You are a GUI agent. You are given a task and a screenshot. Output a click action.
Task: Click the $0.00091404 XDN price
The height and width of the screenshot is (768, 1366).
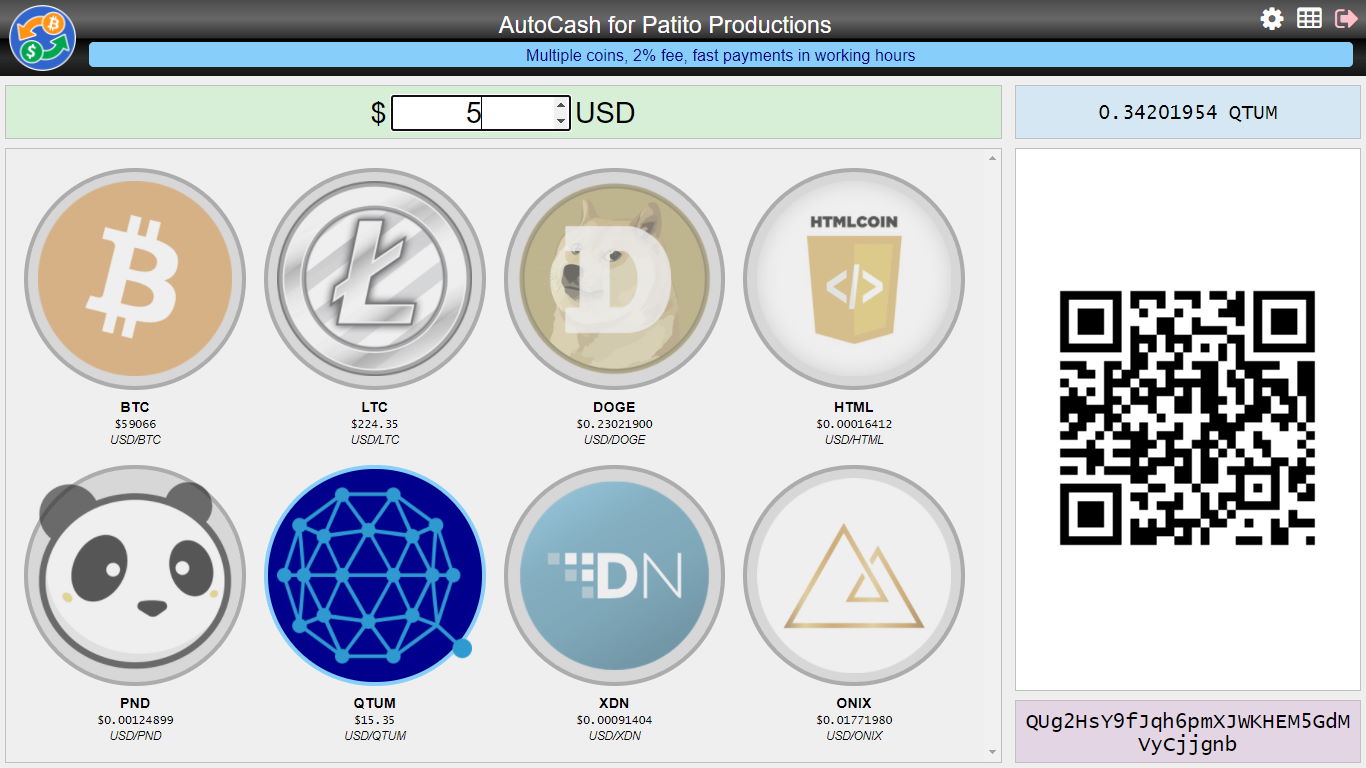614,720
